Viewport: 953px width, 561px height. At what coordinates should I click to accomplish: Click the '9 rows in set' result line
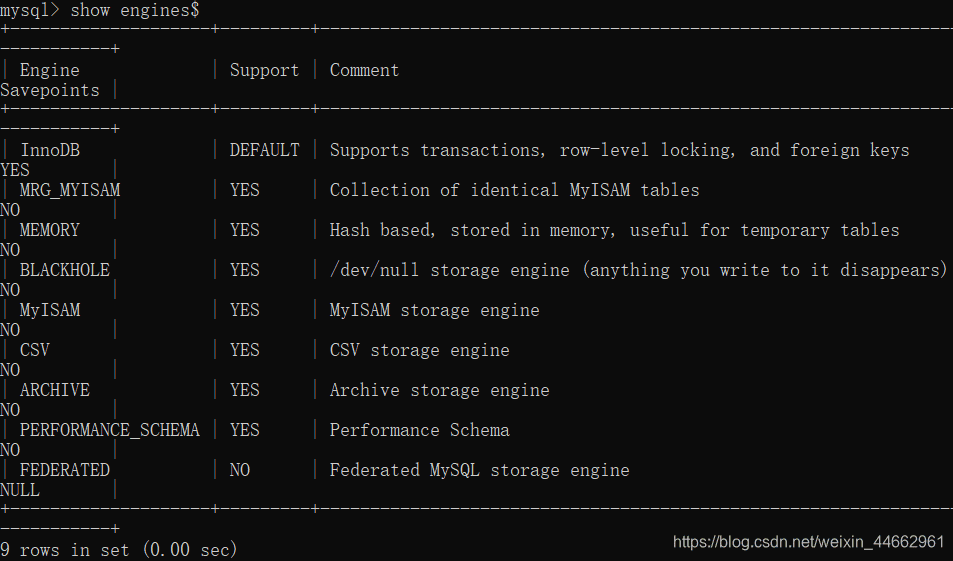[118, 549]
